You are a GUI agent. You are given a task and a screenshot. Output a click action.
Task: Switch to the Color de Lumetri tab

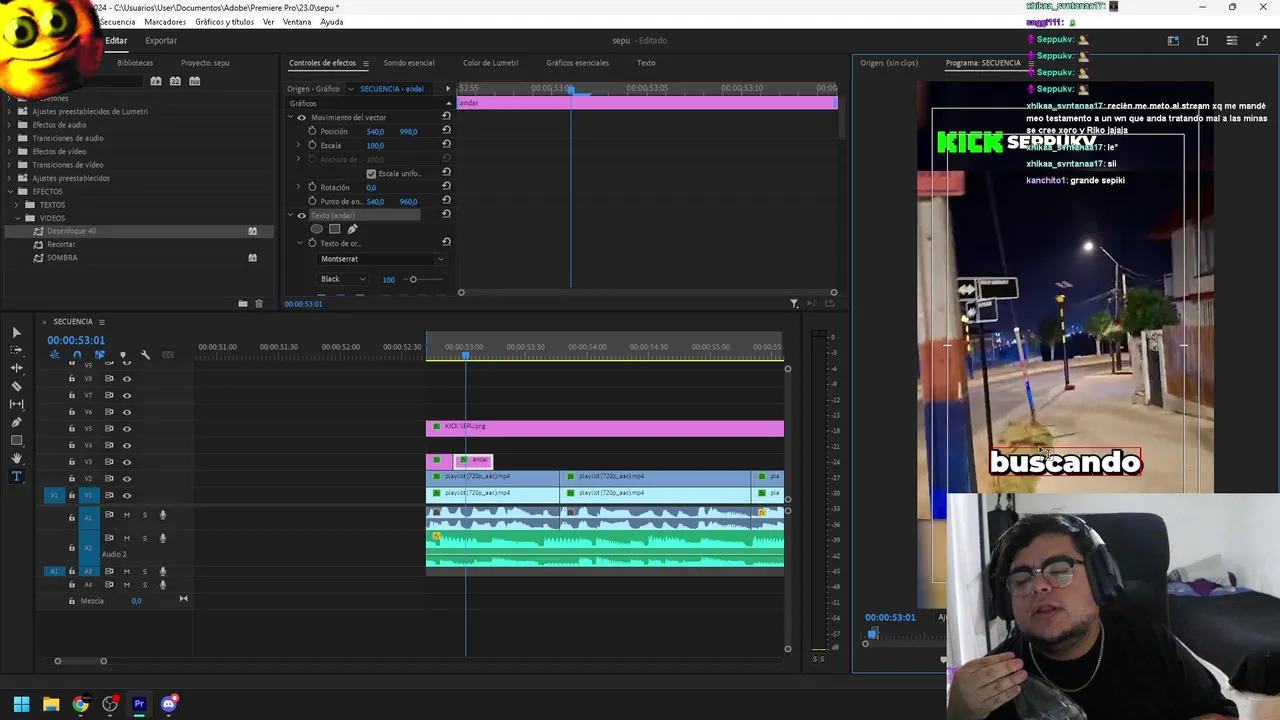point(490,63)
